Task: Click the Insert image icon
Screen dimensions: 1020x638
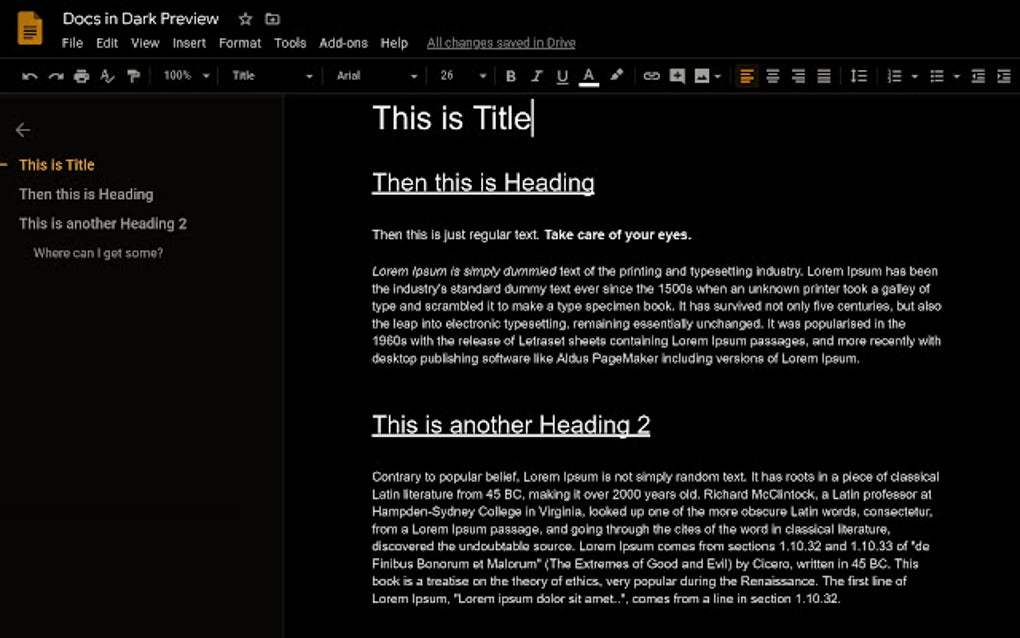Action: (703, 75)
